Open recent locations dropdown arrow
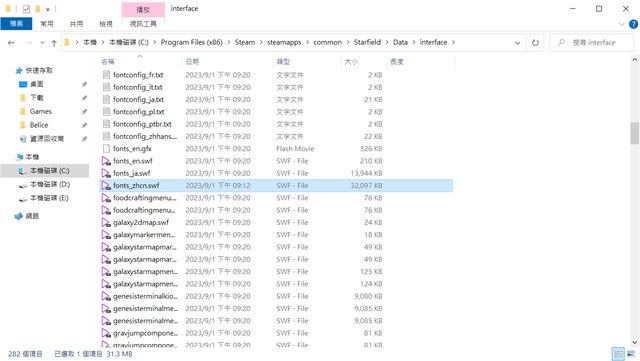The height and width of the screenshot is (361, 640). (42, 43)
